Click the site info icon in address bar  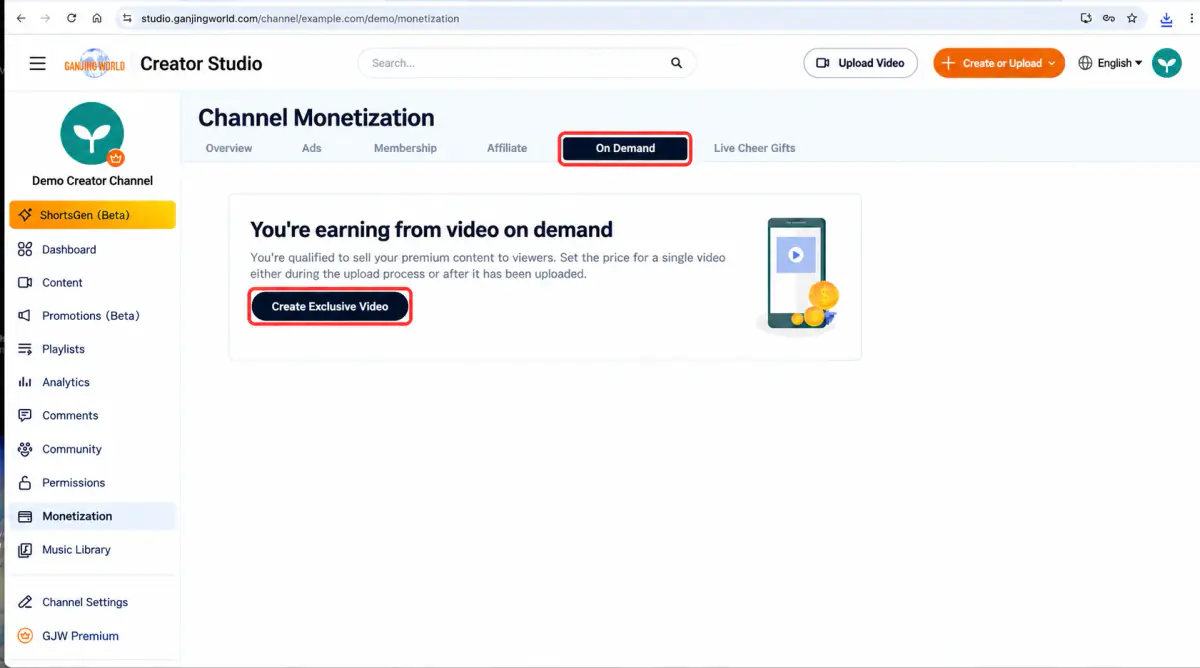tap(126, 18)
